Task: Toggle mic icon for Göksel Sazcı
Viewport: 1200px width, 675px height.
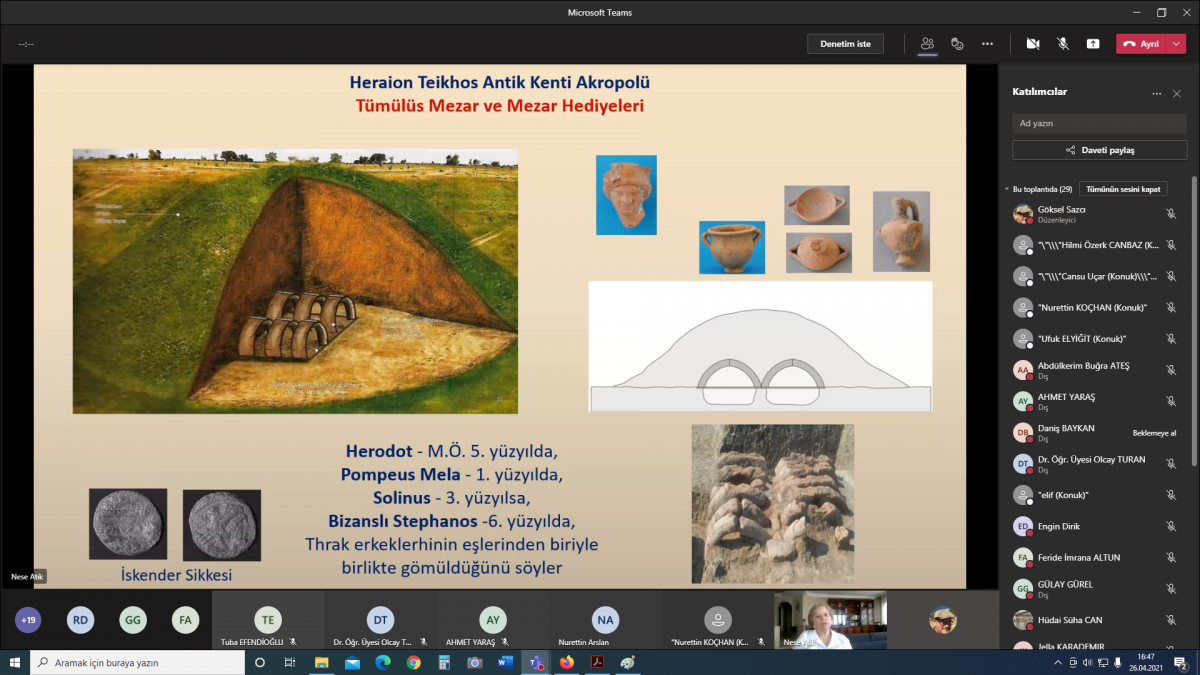Action: coord(1171,214)
